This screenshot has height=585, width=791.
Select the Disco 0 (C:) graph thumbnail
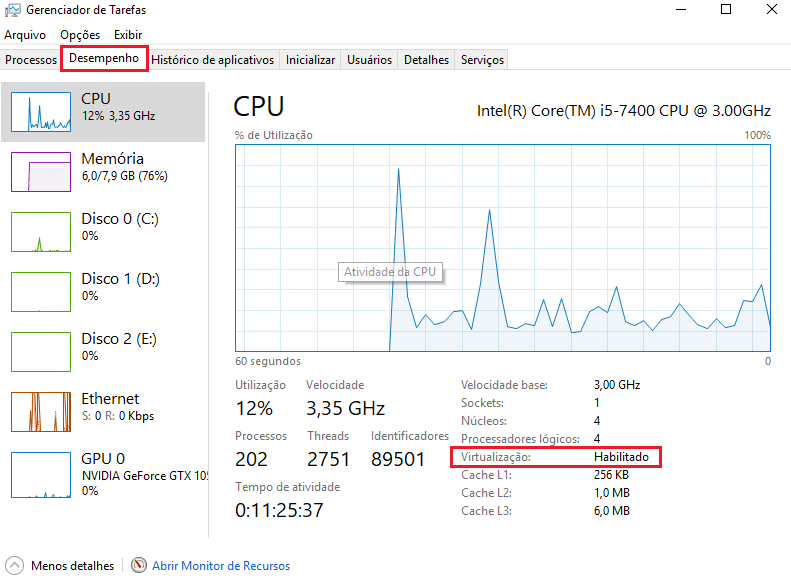41,232
